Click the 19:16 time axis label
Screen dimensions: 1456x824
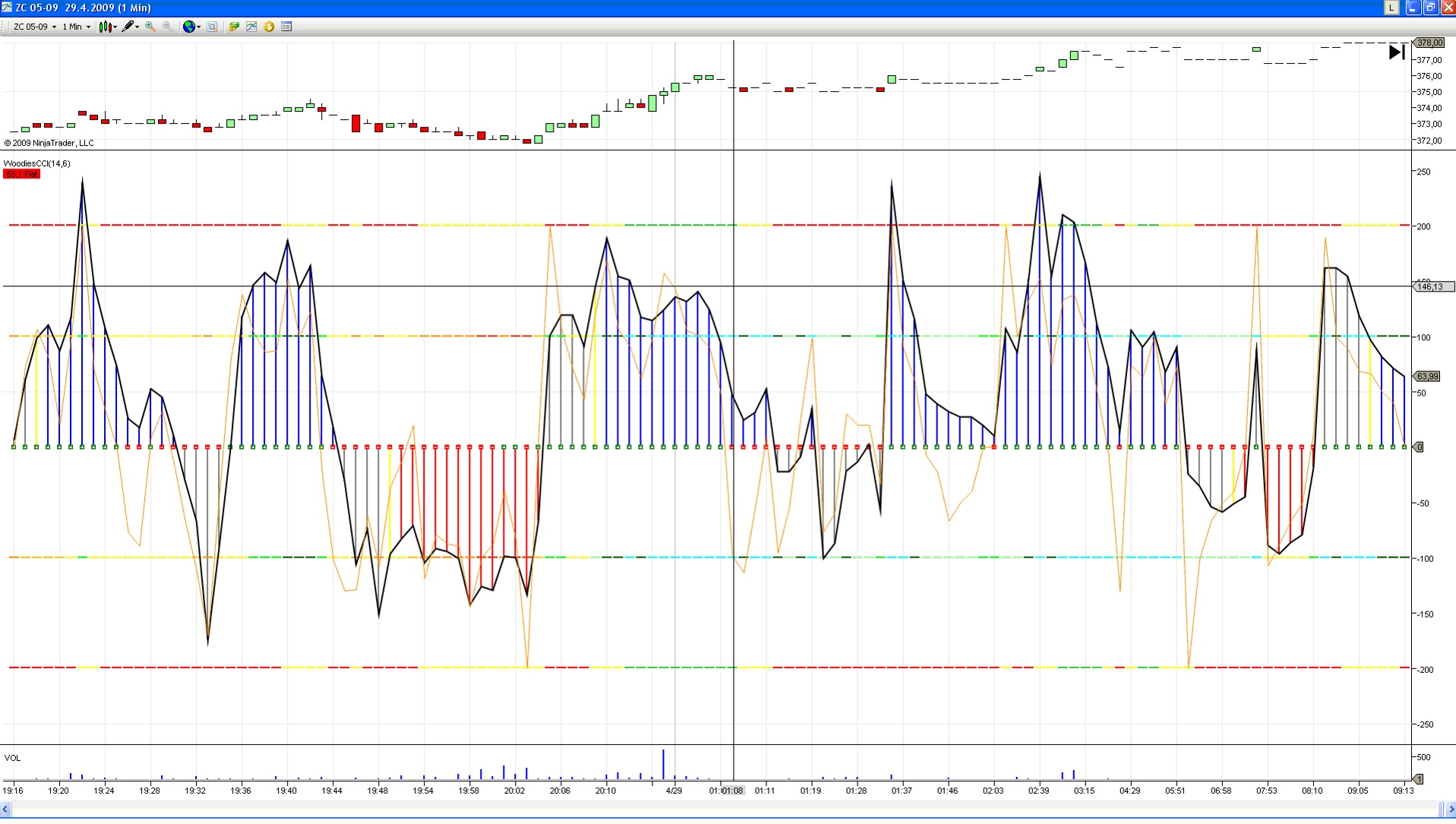click(13, 791)
